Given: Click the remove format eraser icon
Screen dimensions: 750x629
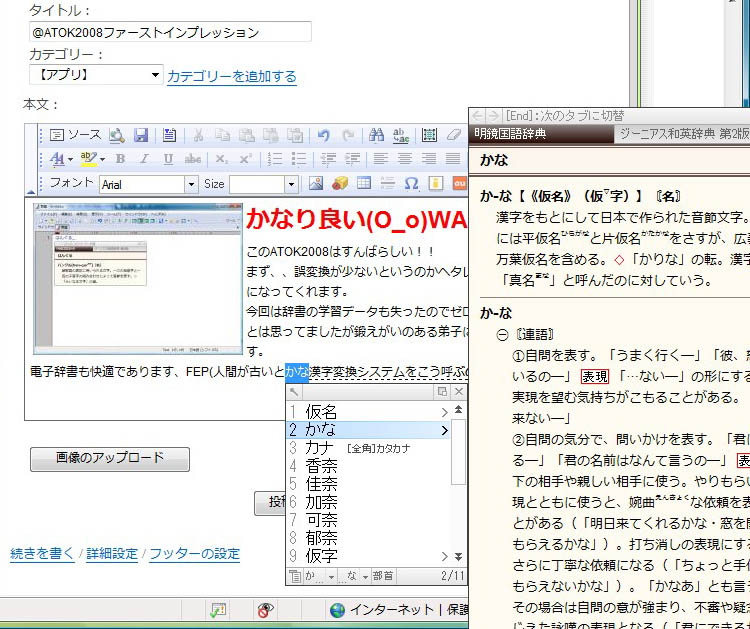Looking at the screenshot, I should pos(453,135).
